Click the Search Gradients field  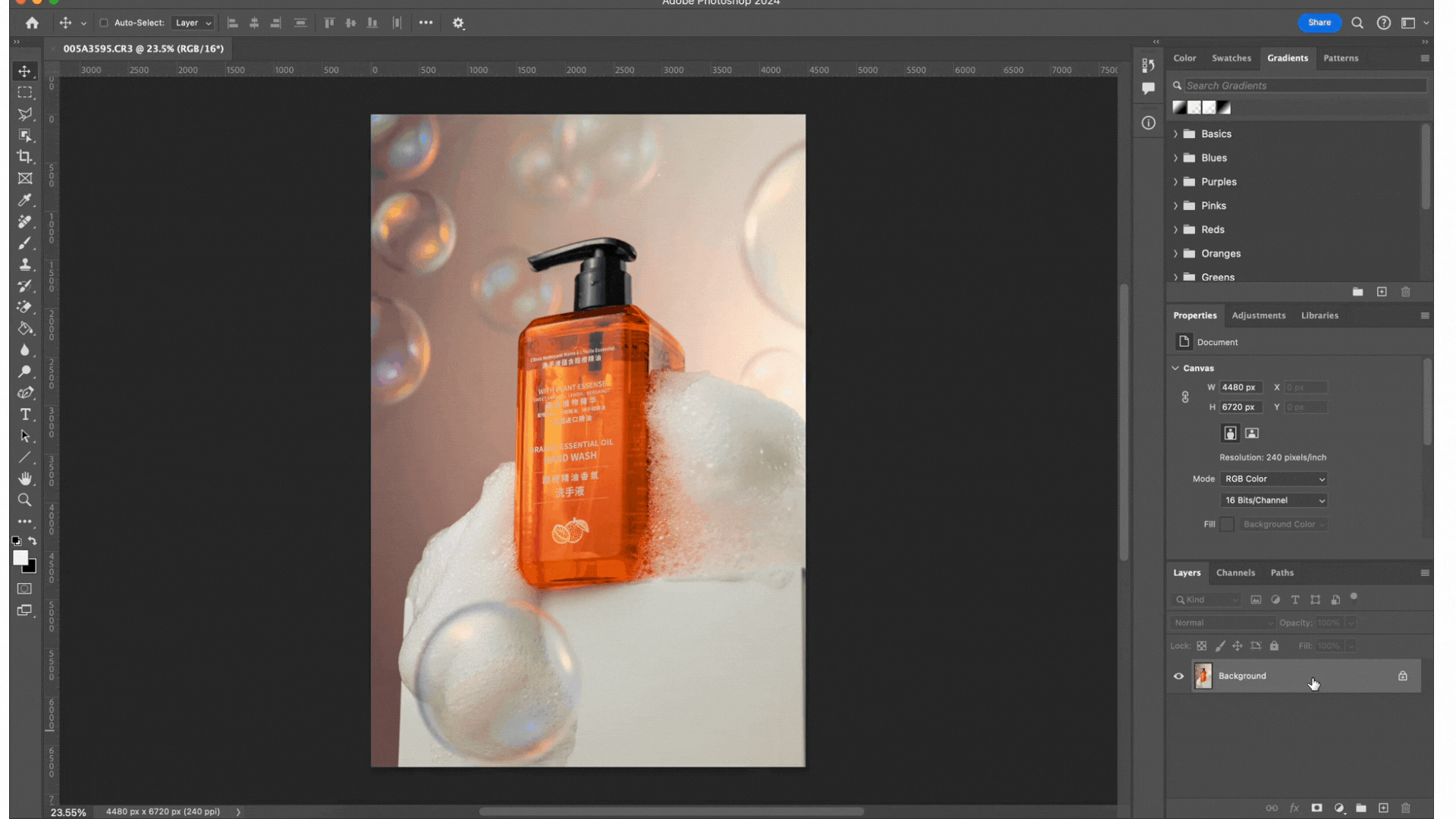coord(1304,86)
